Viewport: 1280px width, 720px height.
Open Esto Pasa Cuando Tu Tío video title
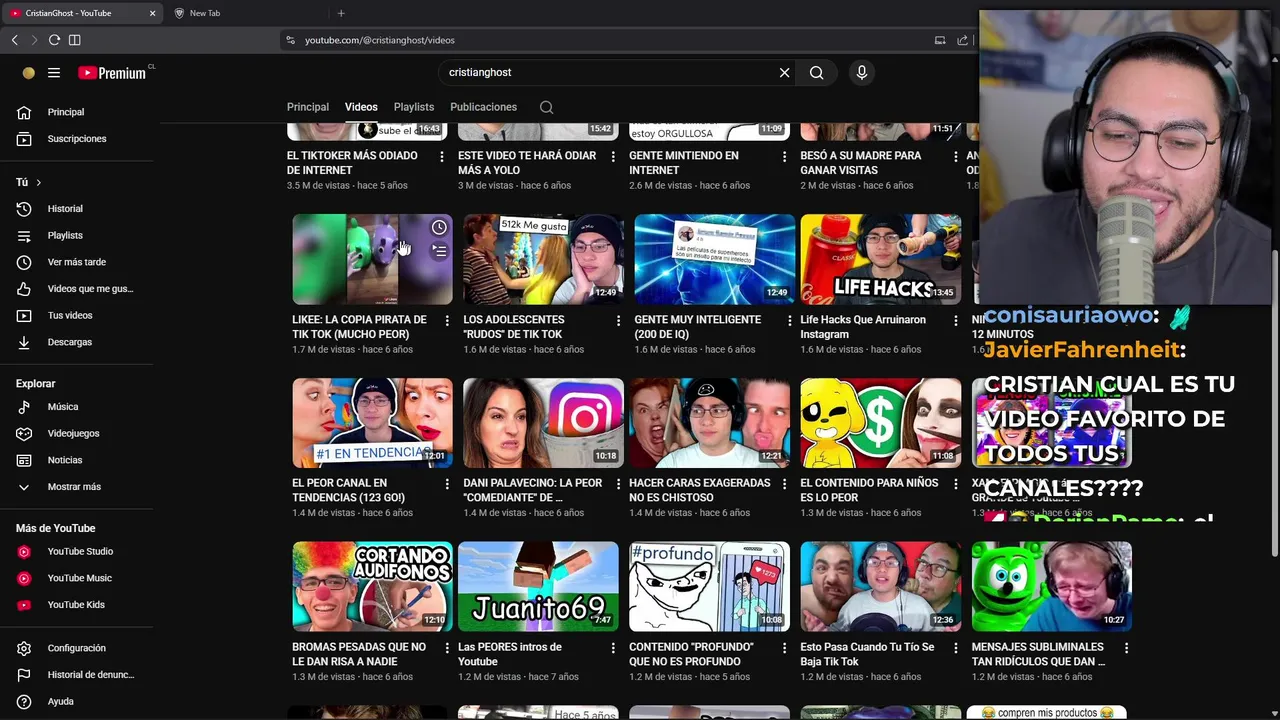pos(867,654)
